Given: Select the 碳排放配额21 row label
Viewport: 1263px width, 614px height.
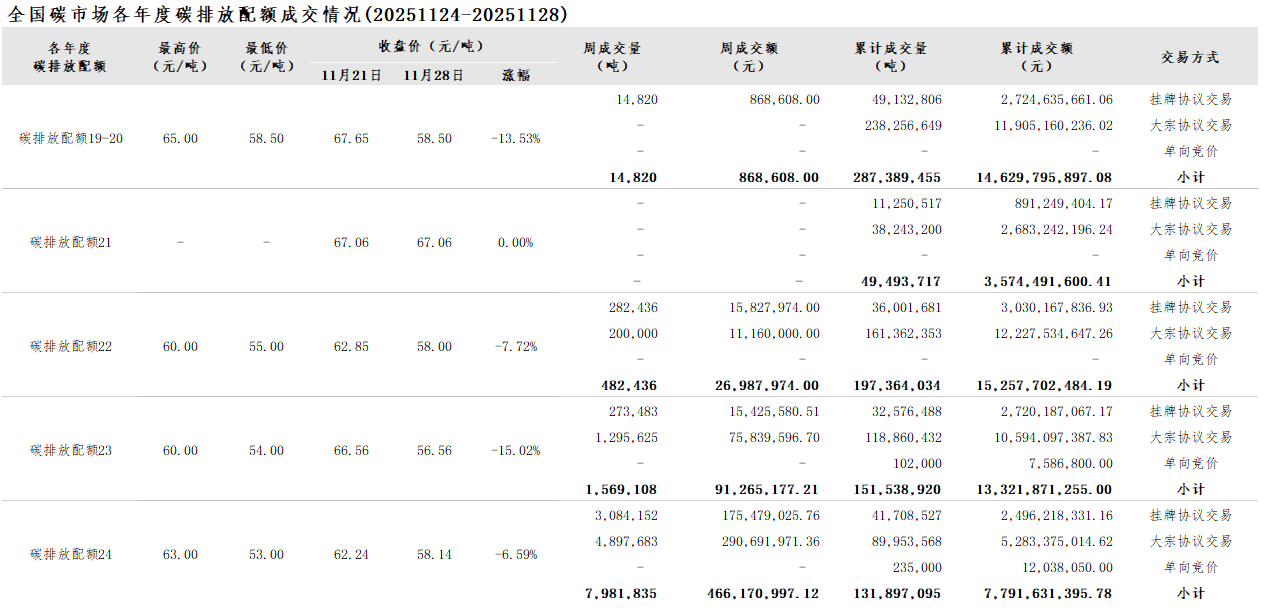Looking at the screenshot, I should tap(71, 243).
